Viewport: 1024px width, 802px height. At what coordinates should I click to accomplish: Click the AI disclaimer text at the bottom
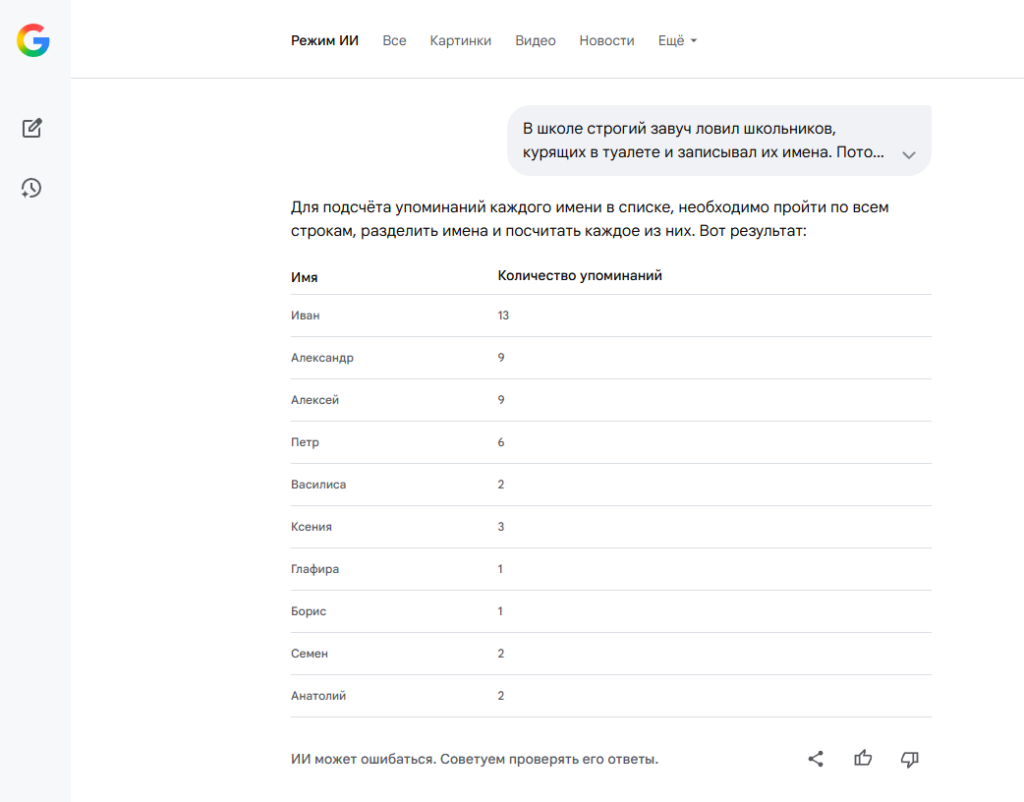coord(475,759)
